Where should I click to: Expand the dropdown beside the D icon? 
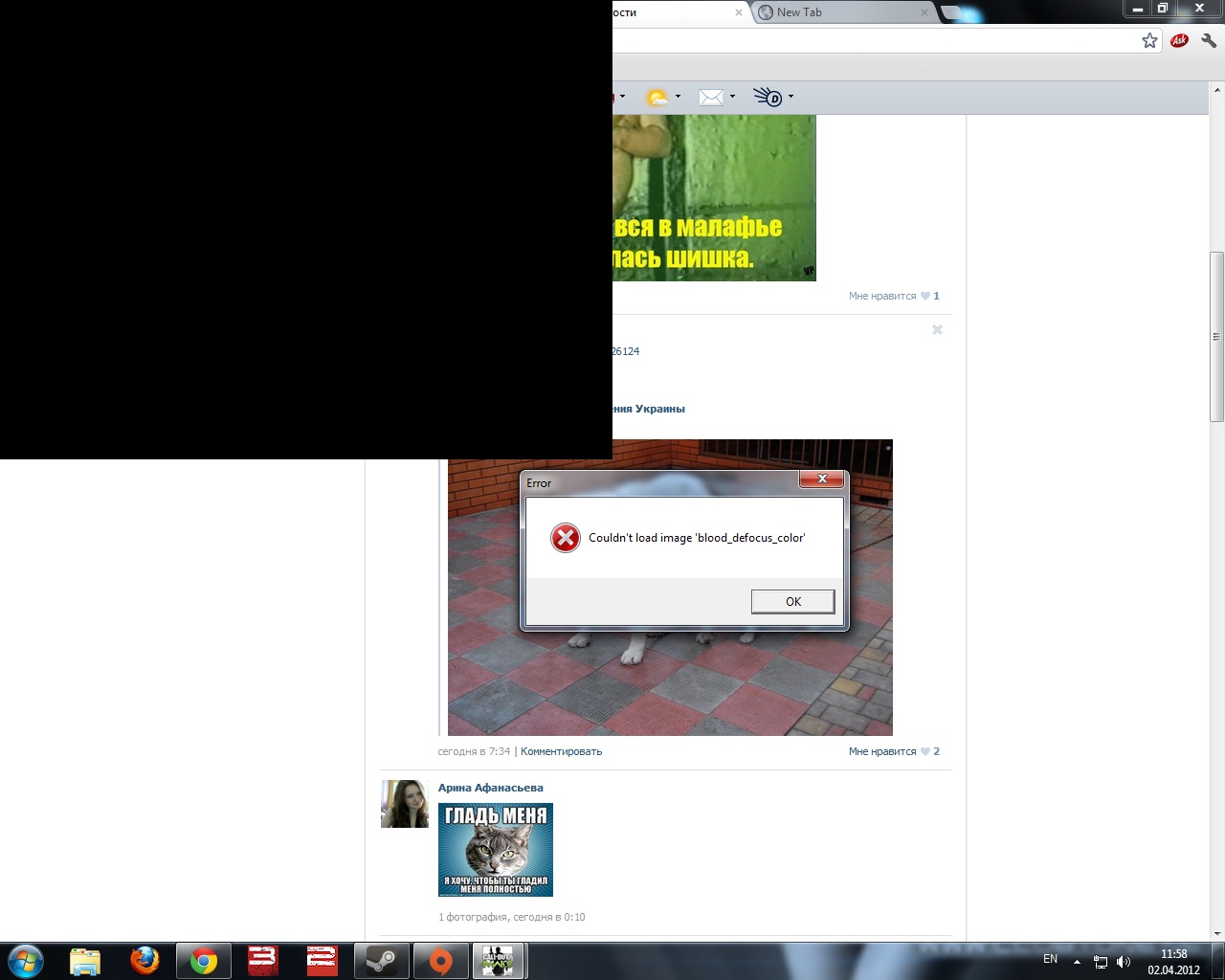(791, 97)
